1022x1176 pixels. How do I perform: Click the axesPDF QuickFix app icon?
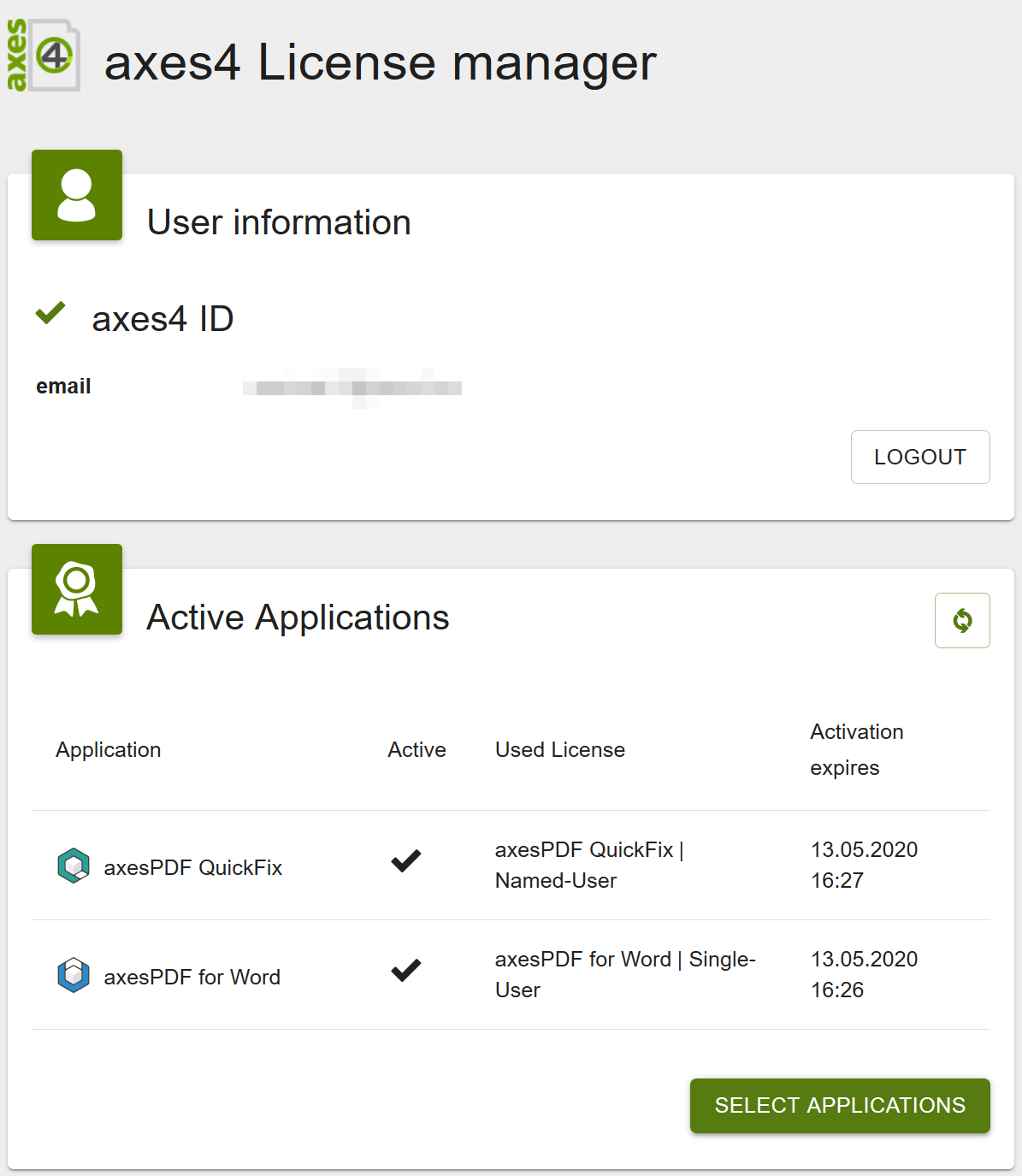tap(74, 866)
